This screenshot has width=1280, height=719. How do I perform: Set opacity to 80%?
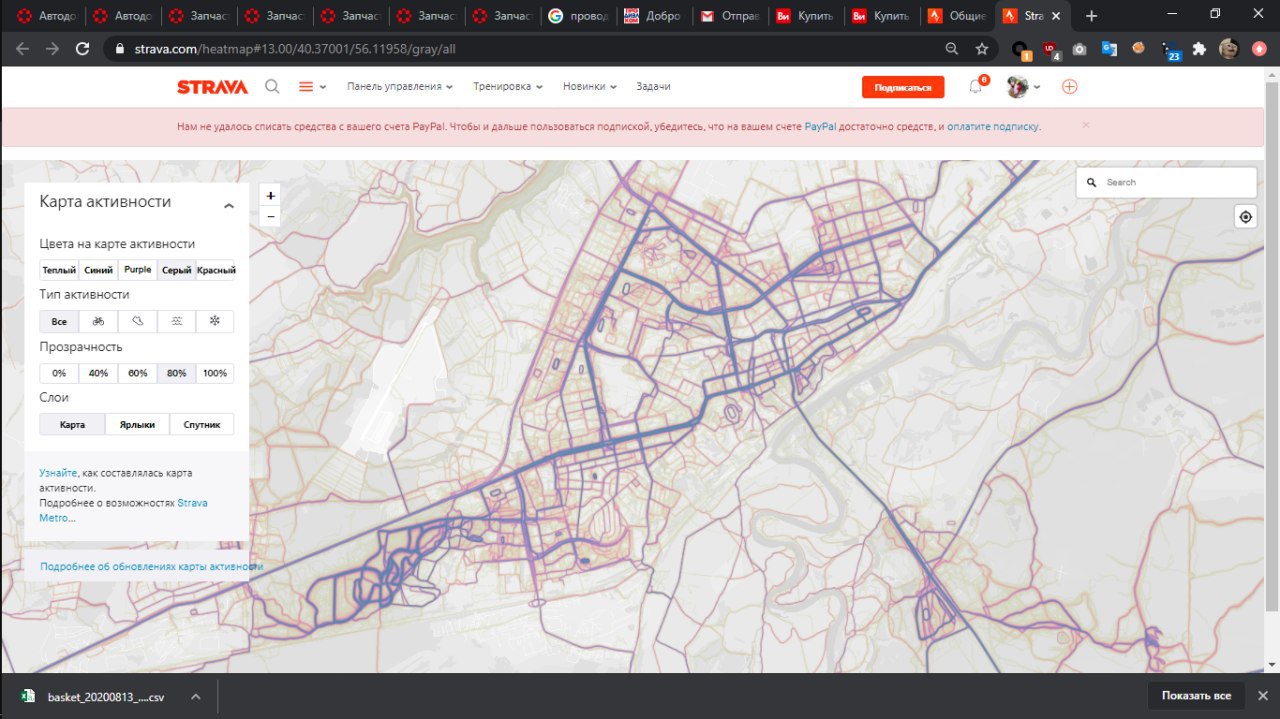pos(176,373)
